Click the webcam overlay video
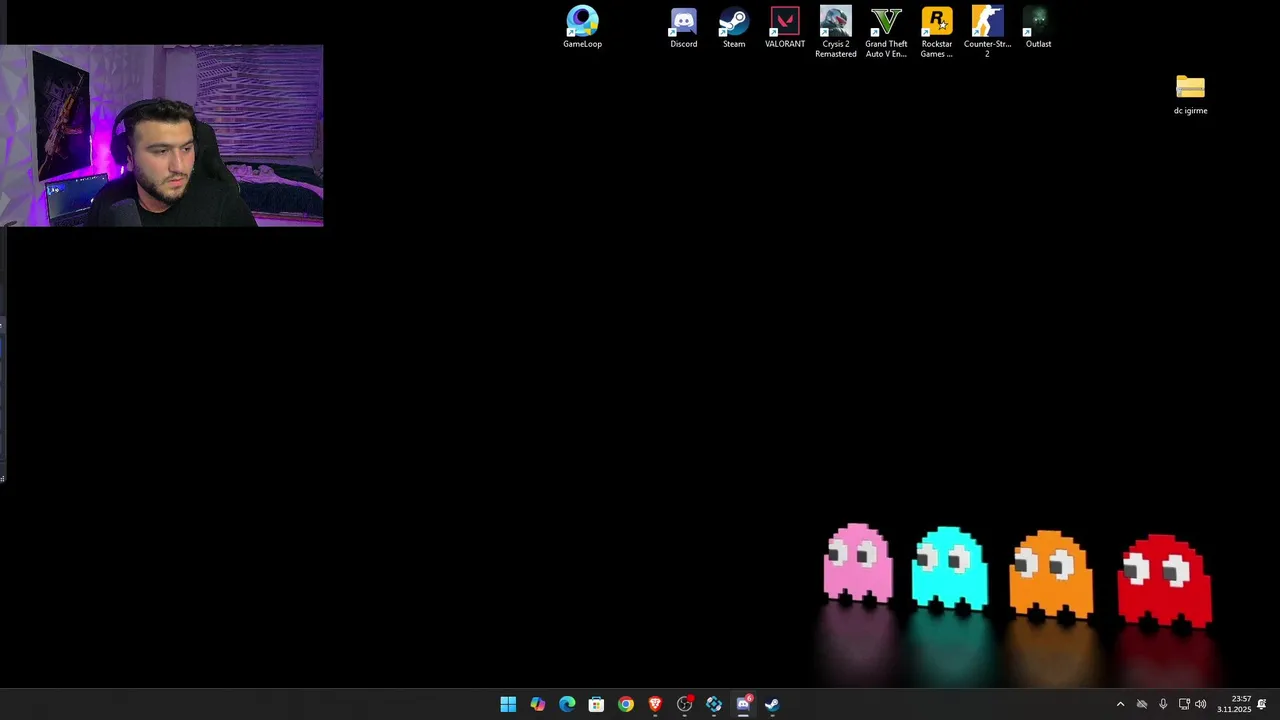This screenshot has width=1280, height=720. (162, 136)
